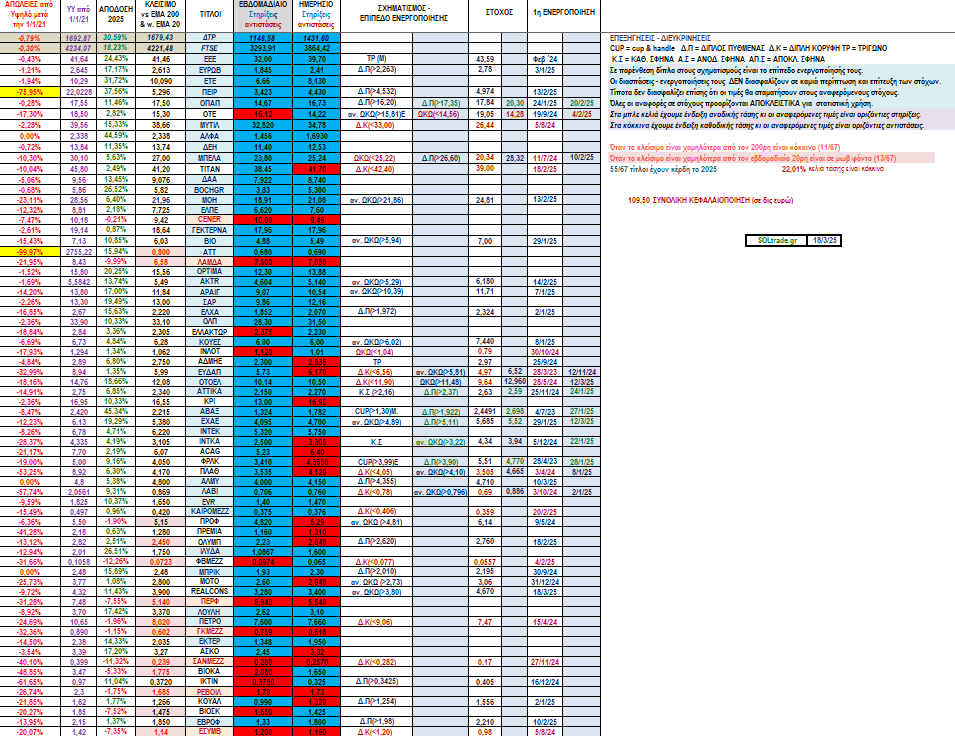Click the 'CUP(>1,30)Μ.' pattern for ΑΒΑΞ

pyautogui.click(x=376, y=412)
